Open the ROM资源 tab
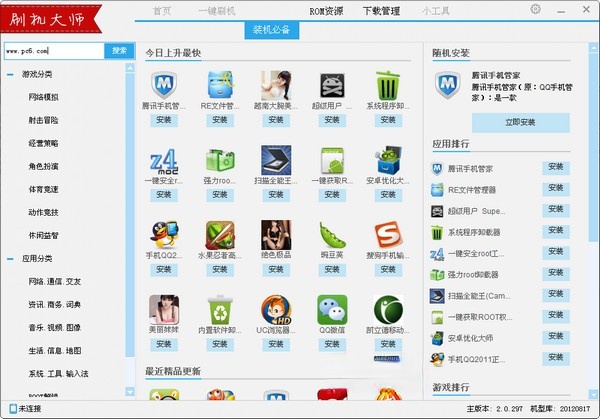This screenshot has height=419, width=600. pos(326,11)
